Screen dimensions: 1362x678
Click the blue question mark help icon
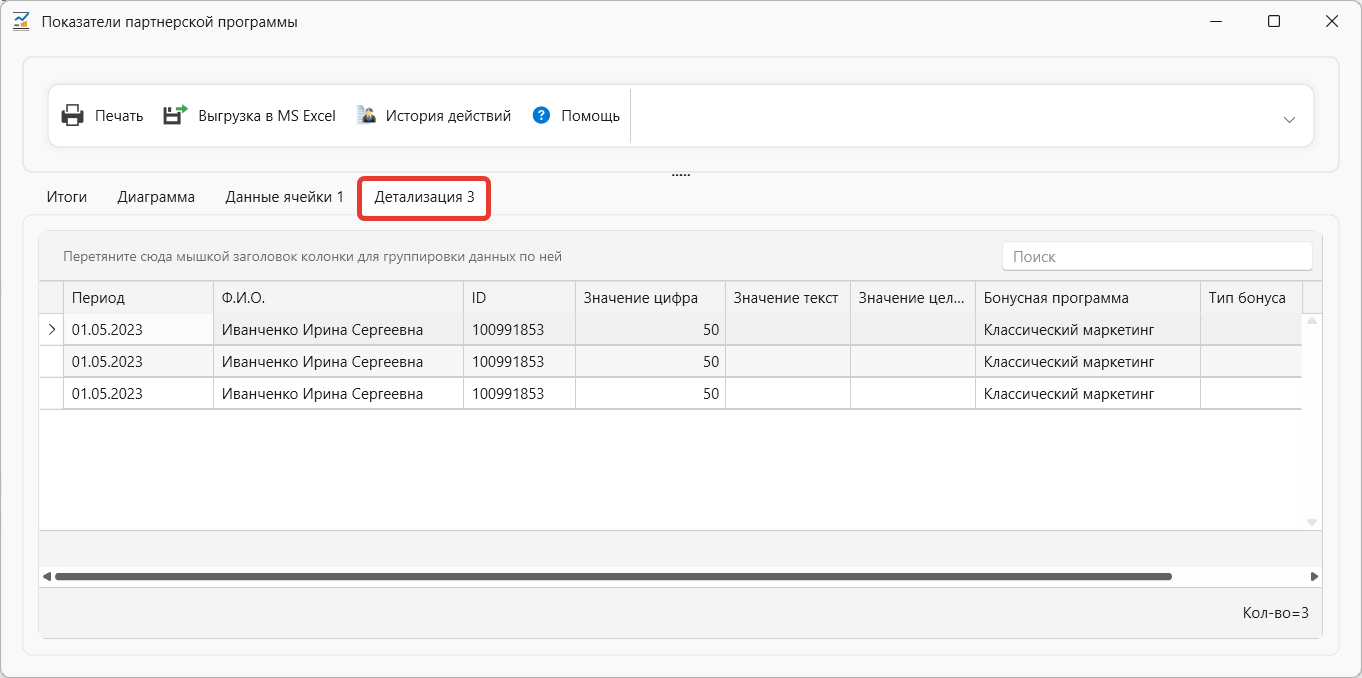pos(542,115)
